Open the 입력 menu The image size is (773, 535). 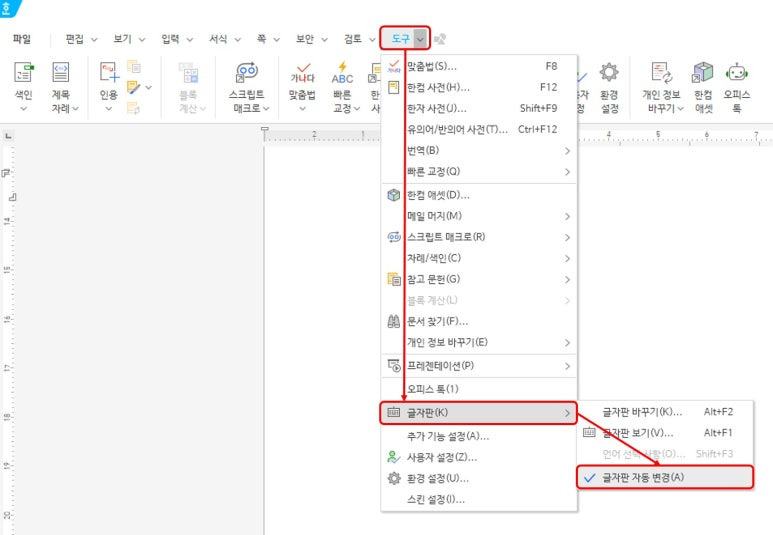click(170, 39)
